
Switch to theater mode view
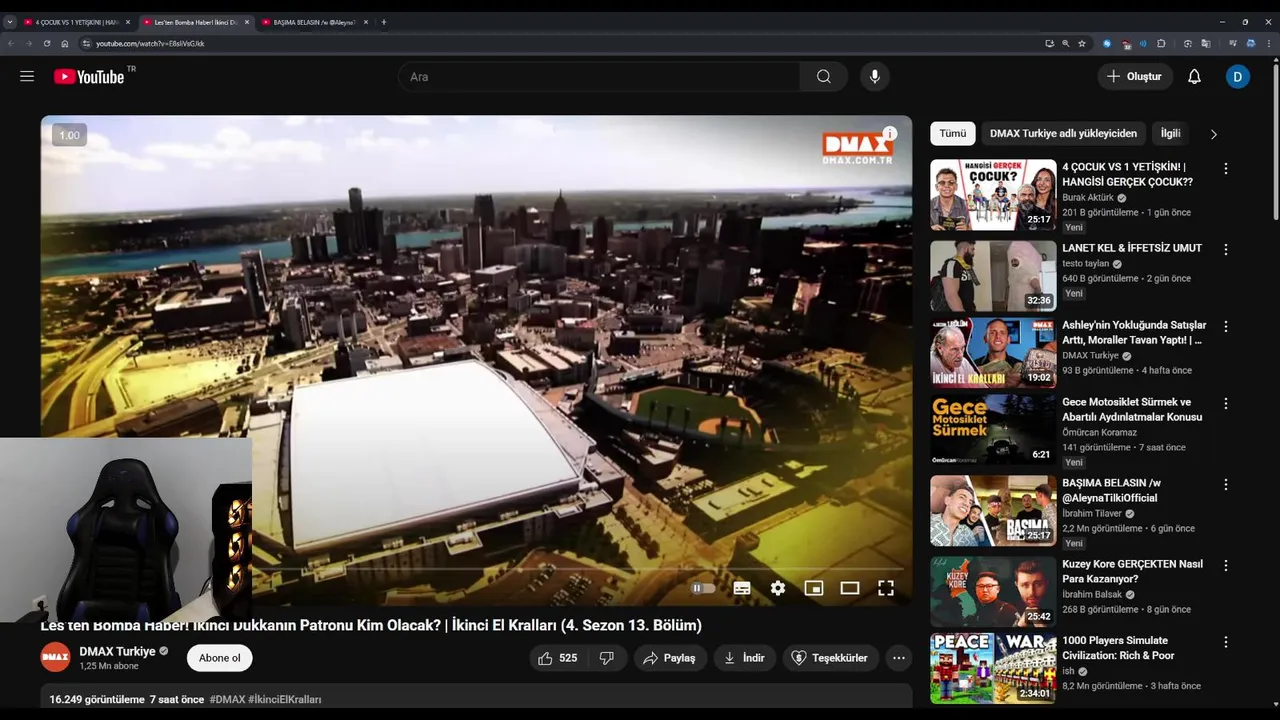(x=850, y=588)
